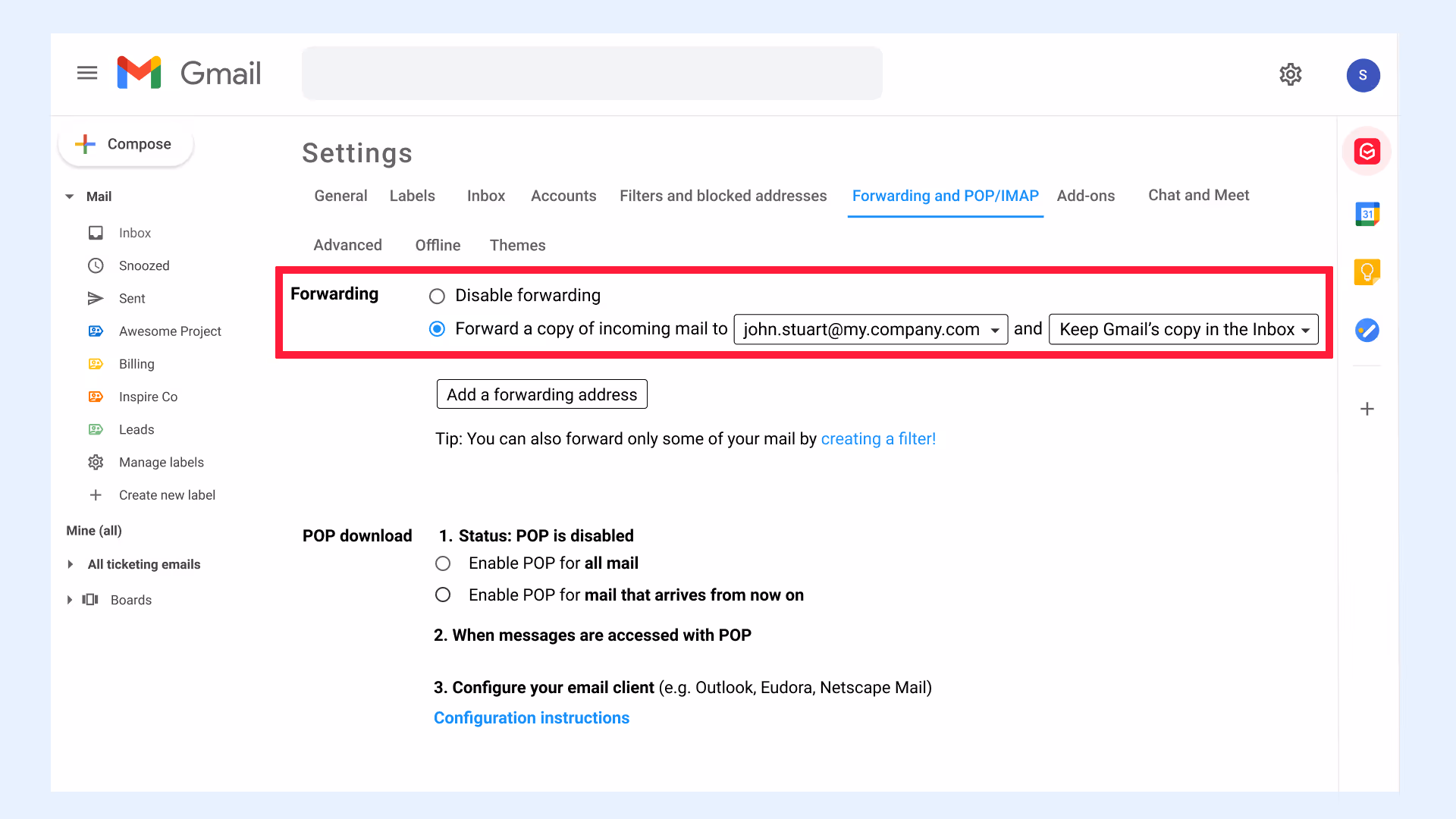The height and width of the screenshot is (819, 1456).
Task: Enable POP for mail arriving from now on
Action: pos(443,595)
